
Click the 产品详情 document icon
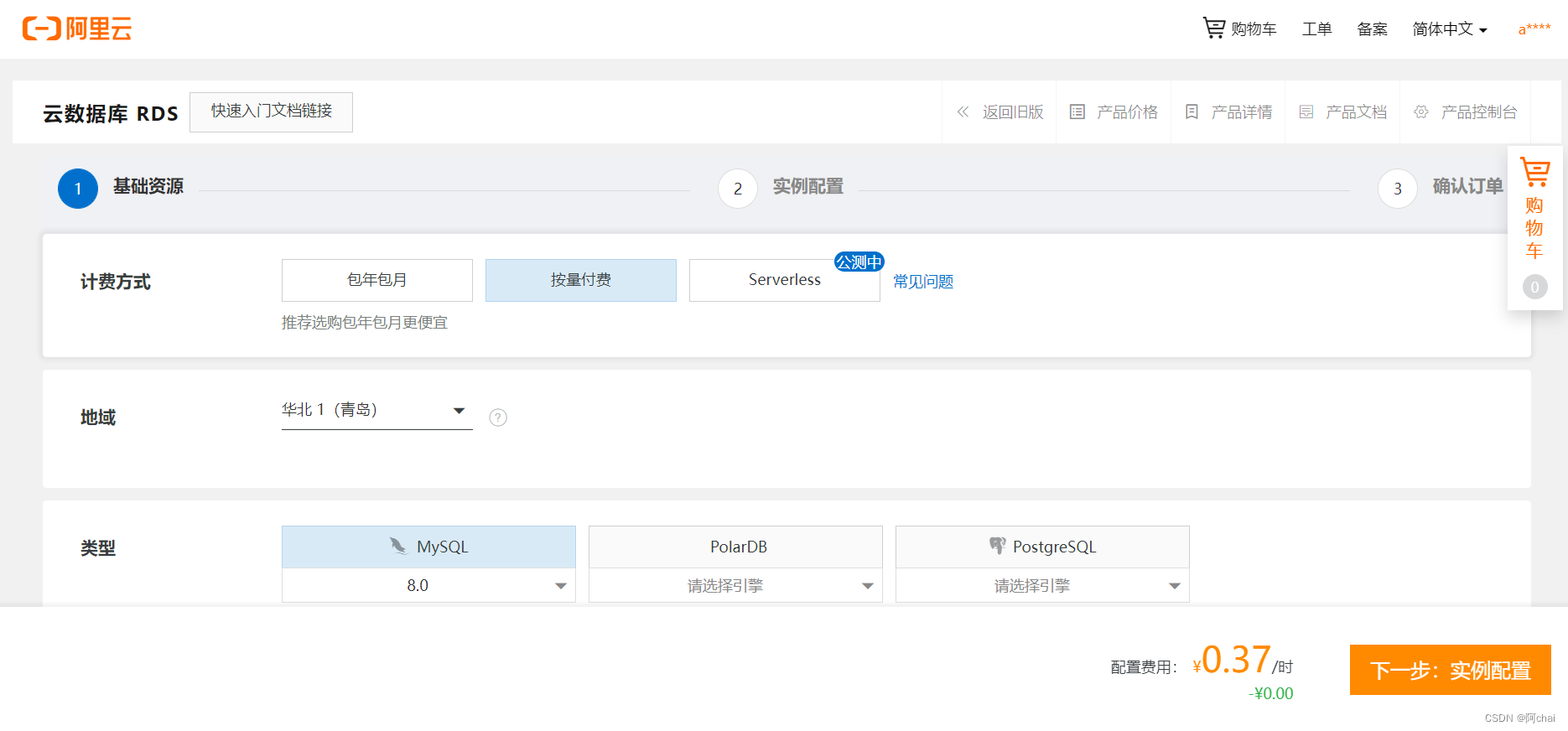pos(1192,111)
